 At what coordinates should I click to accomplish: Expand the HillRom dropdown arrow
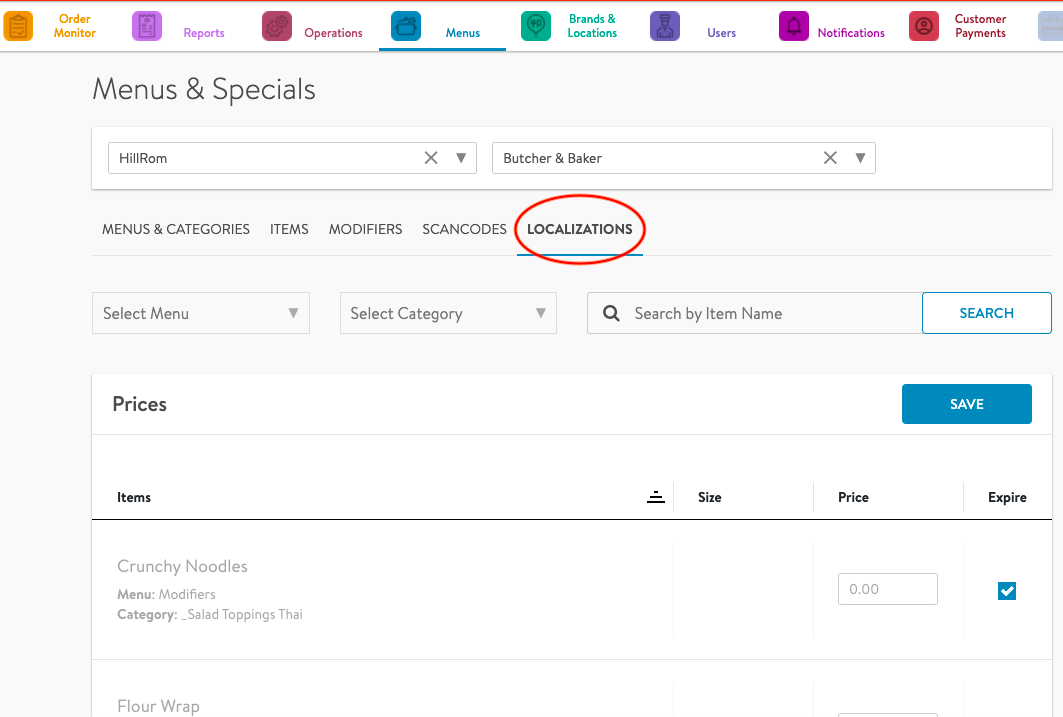click(x=461, y=158)
